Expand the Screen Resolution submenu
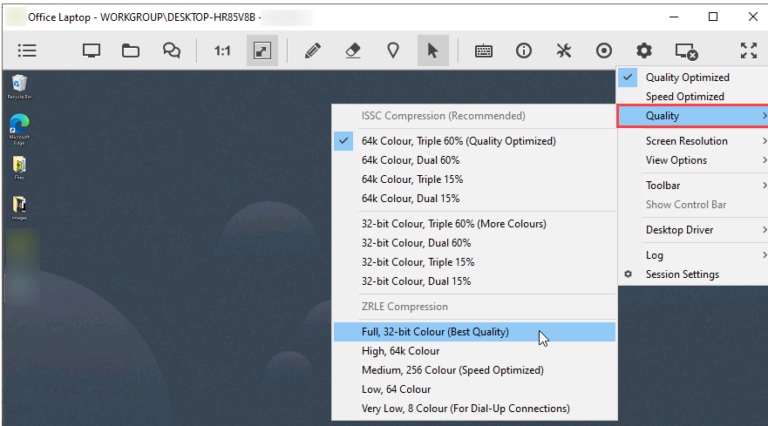This screenshot has height=426, width=768. [693, 141]
